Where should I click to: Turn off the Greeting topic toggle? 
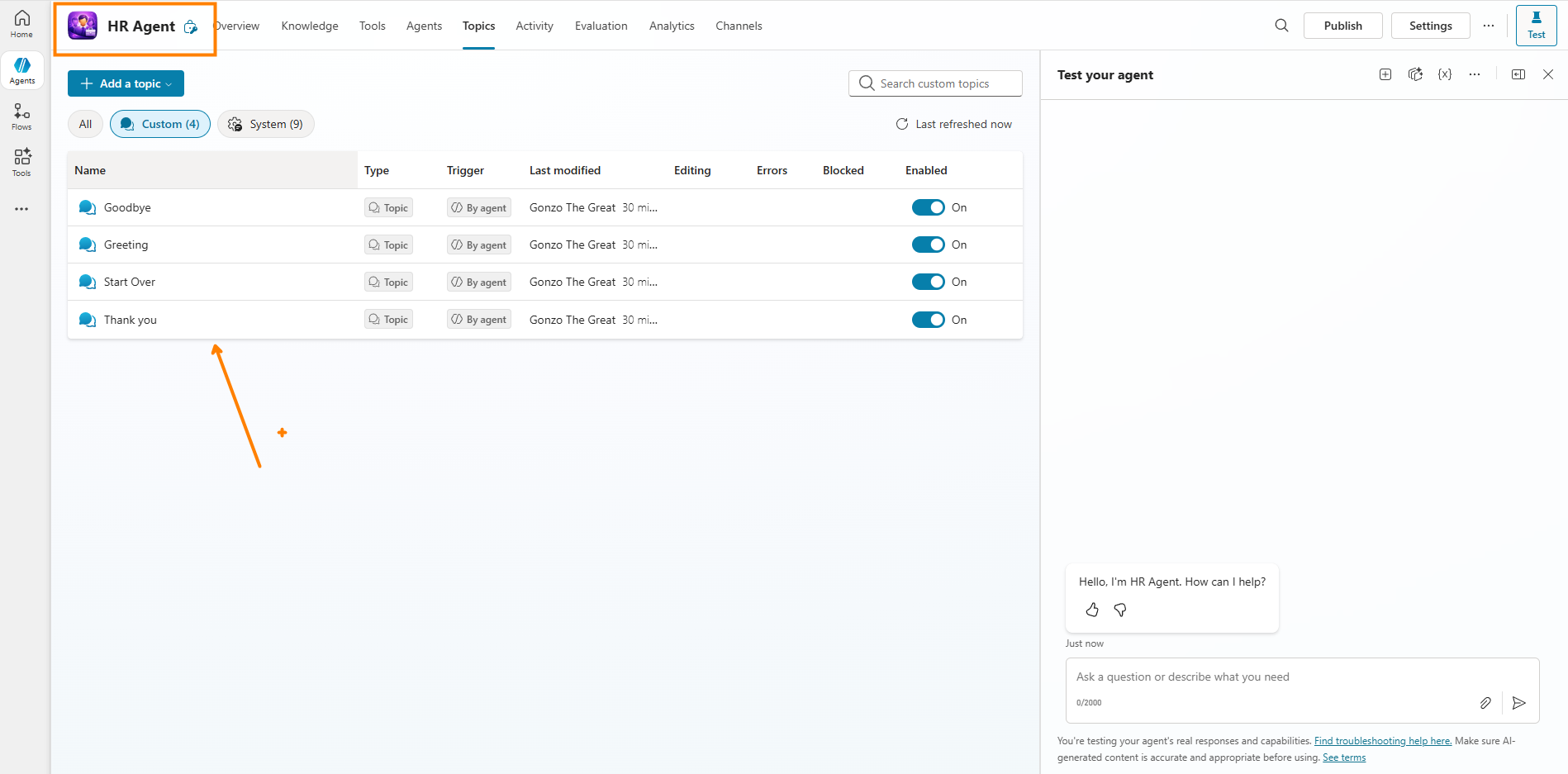pos(928,245)
